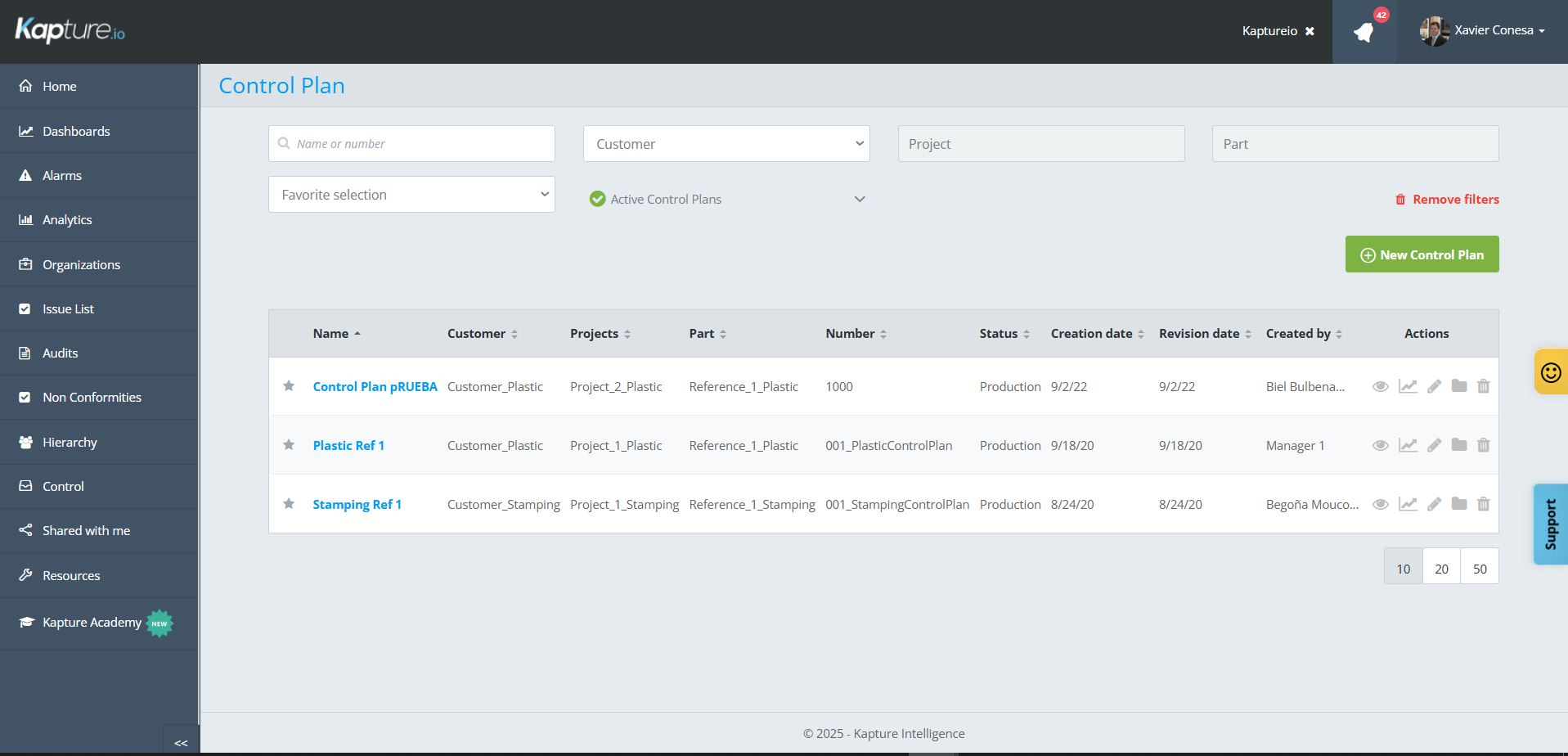Screen dimensions: 1568x756
Task: Delete Plastic Ref 1 with trash icon
Action: click(x=1483, y=444)
